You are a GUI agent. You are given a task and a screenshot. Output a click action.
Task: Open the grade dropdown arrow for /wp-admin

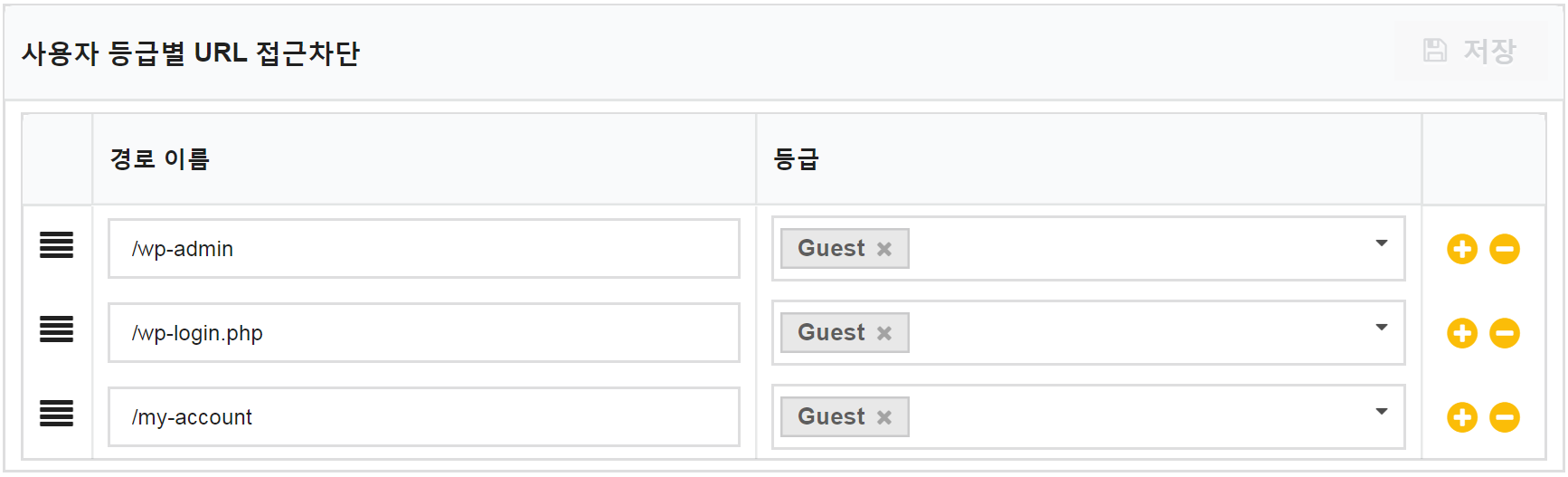(1381, 243)
